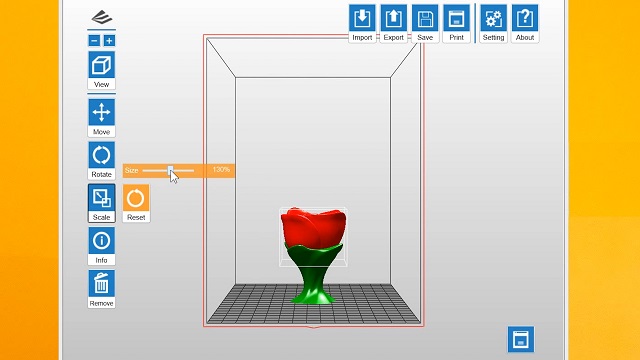Click the print shortcut icon at bottom right

point(521,339)
